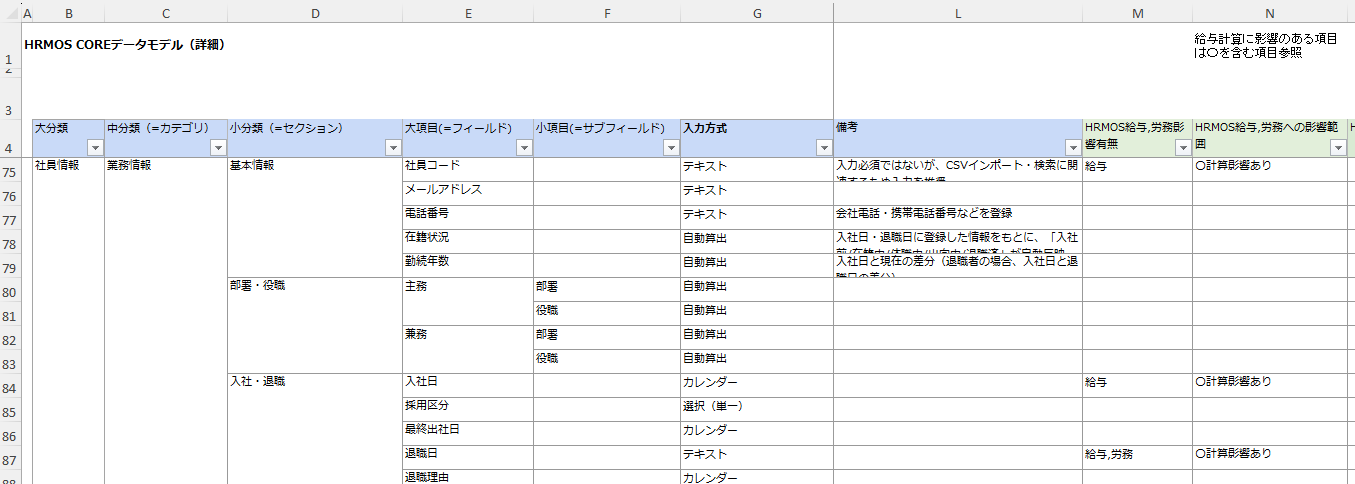Viewport: 1355px width, 484px height.
Task: Click the cell containing 社員コード
Action: click(x=466, y=166)
